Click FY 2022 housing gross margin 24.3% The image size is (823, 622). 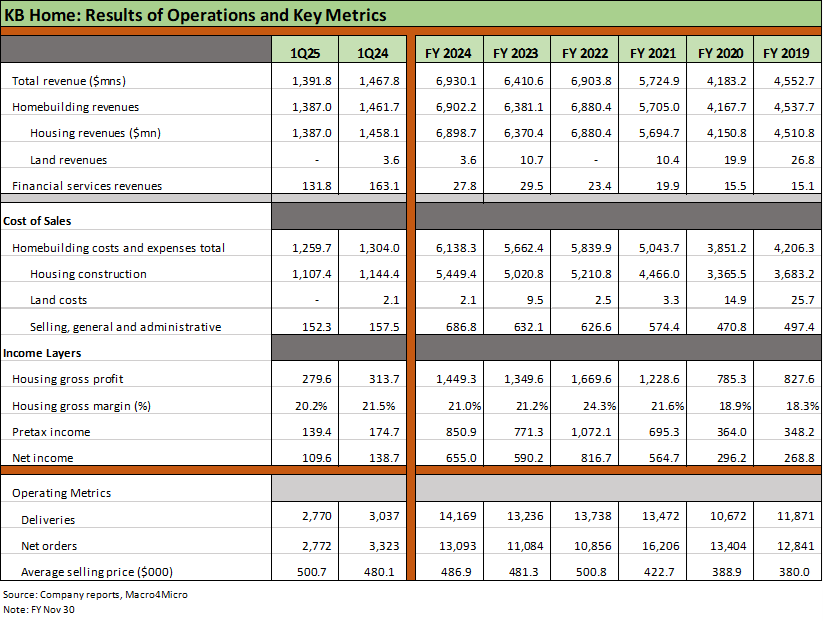[599, 406]
